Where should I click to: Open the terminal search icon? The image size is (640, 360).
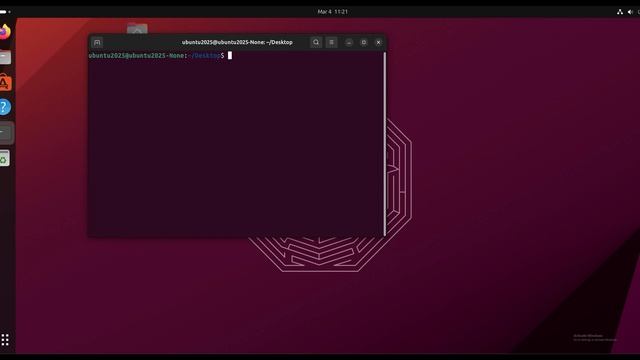[316, 42]
